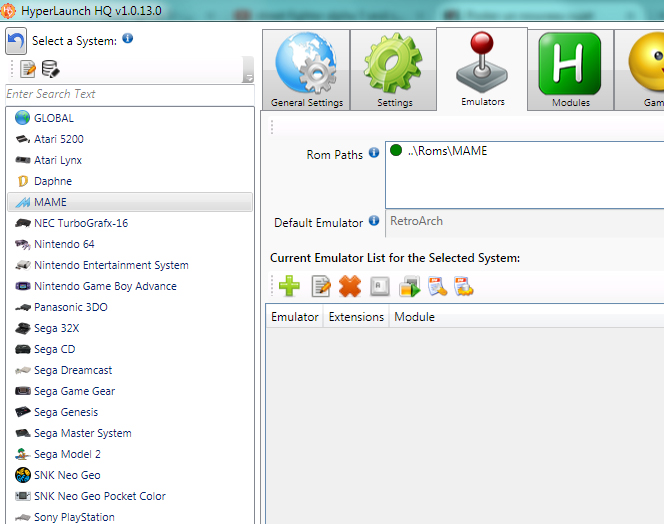Click the search document magnifier icon
The height and width of the screenshot is (524, 664).
pos(437,286)
